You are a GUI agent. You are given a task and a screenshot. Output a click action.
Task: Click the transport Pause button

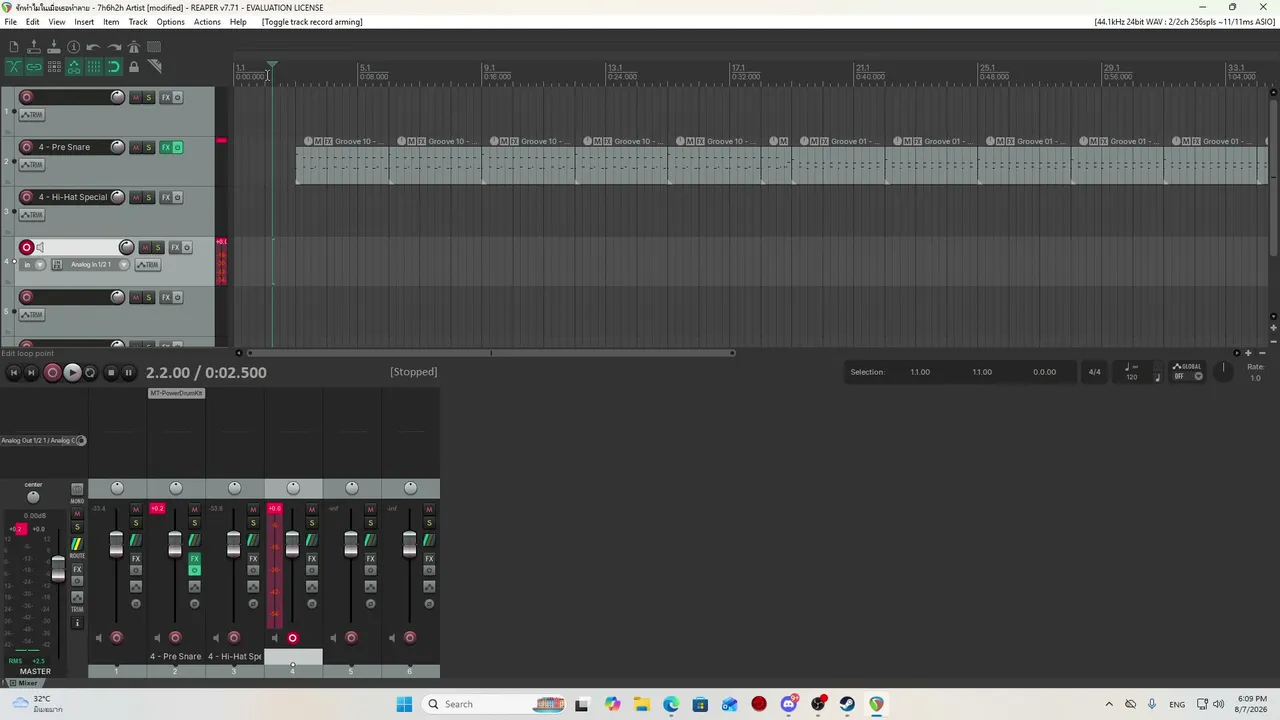pyautogui.click(x=128, y=372)
